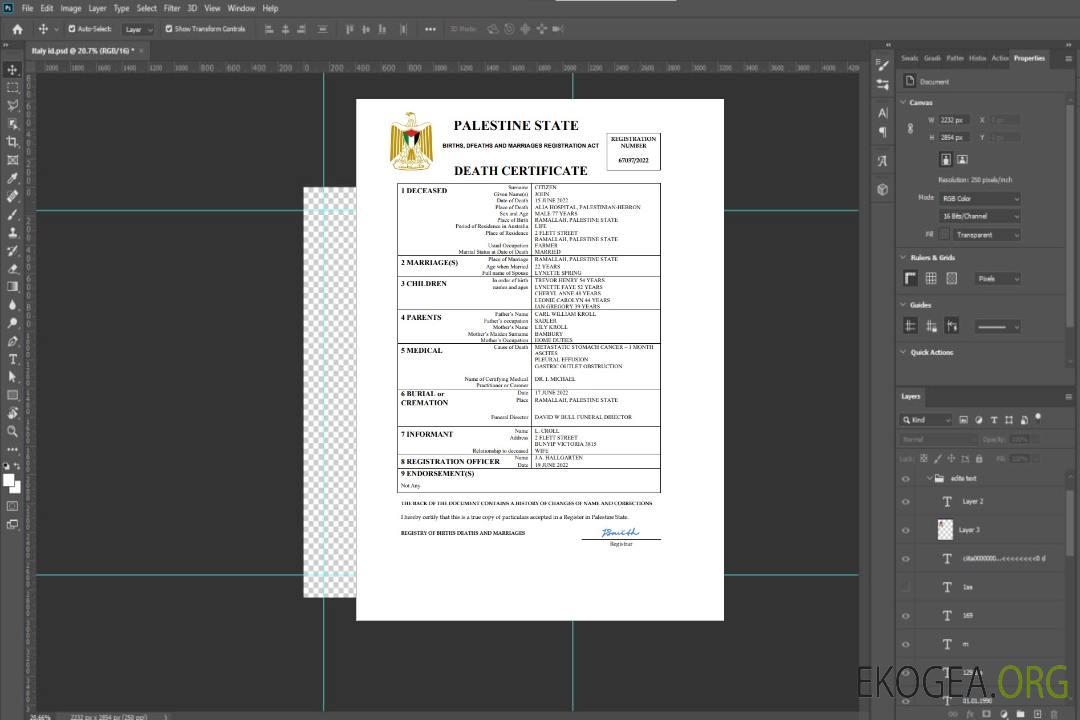Click the Home icon in options bar
Viewport: 1080px width, 720px height.
point(17,29)
